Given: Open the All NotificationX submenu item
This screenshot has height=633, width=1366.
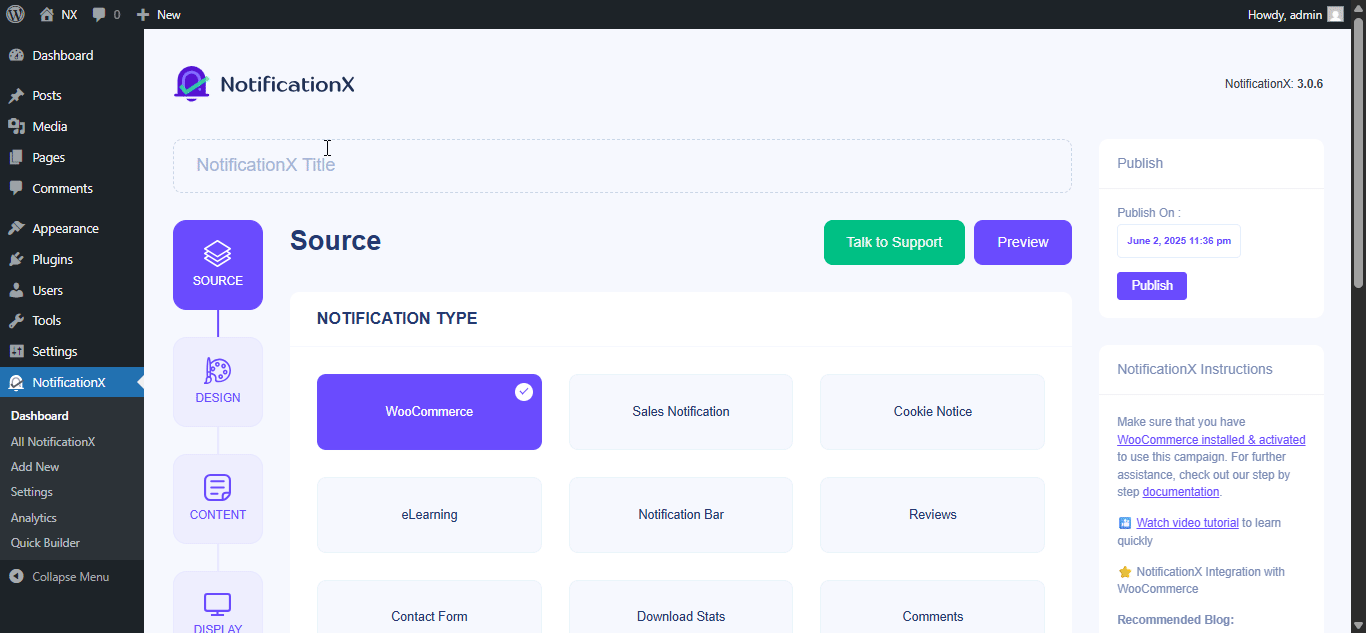Looking at the screenshot, I should point(53,442).
